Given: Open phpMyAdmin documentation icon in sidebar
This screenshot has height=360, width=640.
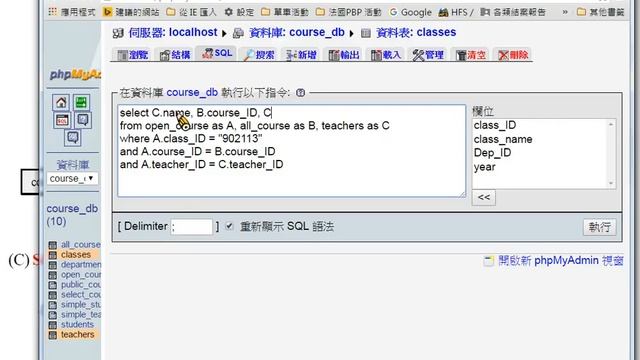Looking at the screenshot, I should [x=82, y=120].
